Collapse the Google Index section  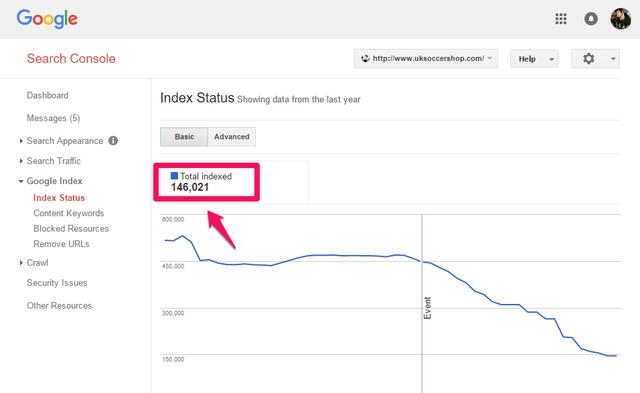(x=54, y=181)
